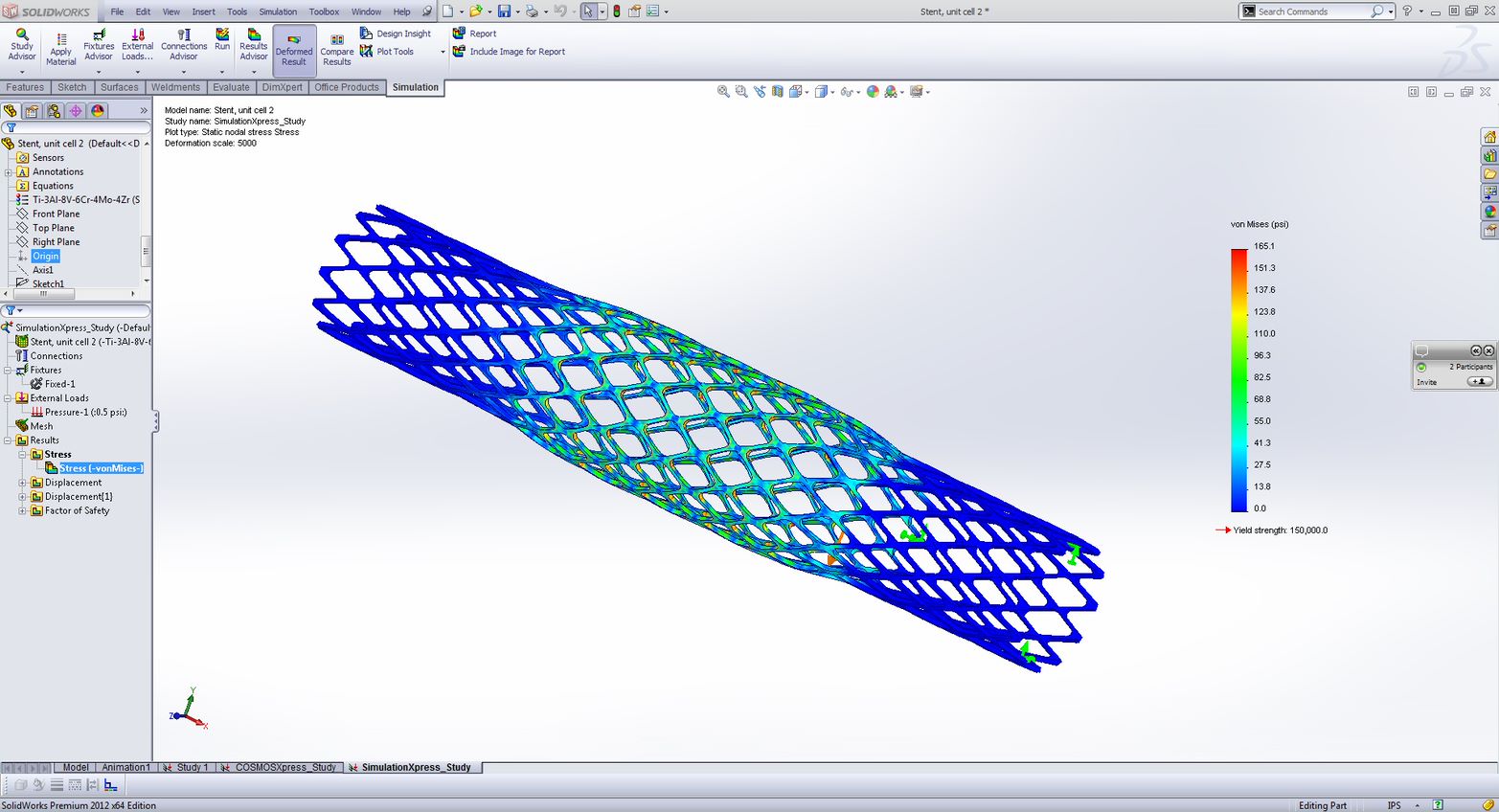Open the Insert menu
This screenshot has height=812, width=1499.
pos(203,11)
